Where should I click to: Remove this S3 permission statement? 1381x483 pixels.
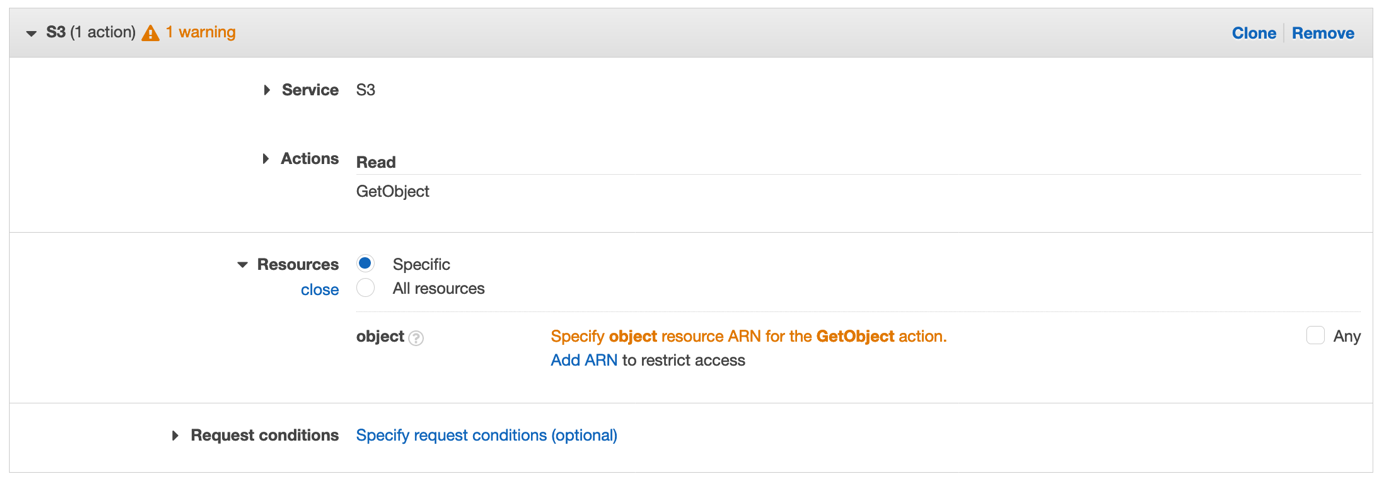tap(1322, 33)
